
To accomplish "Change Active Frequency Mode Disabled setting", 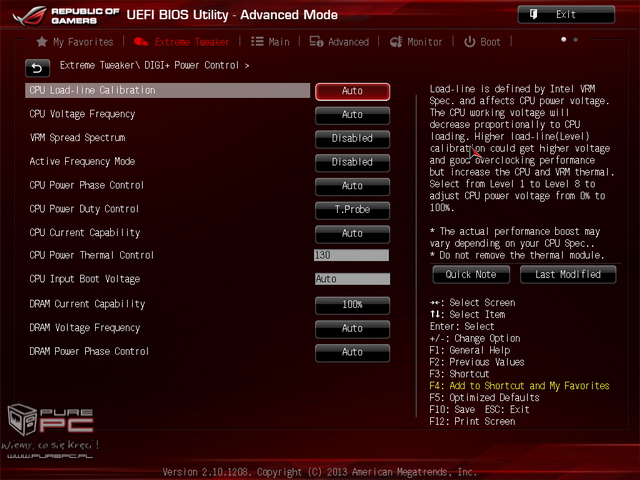I will point(352,162).
